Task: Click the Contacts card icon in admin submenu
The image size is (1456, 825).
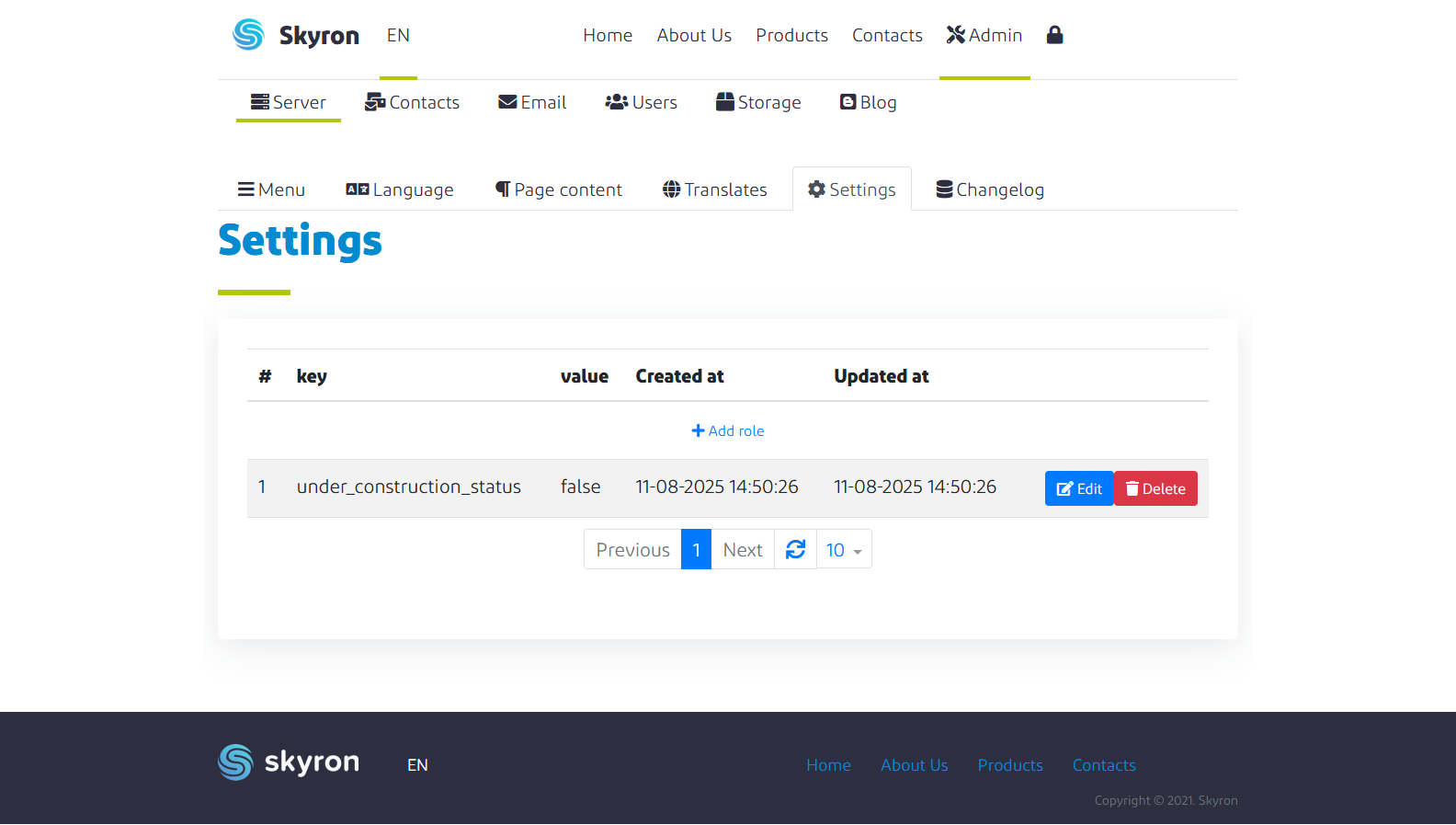Action: tap(375, 102)
